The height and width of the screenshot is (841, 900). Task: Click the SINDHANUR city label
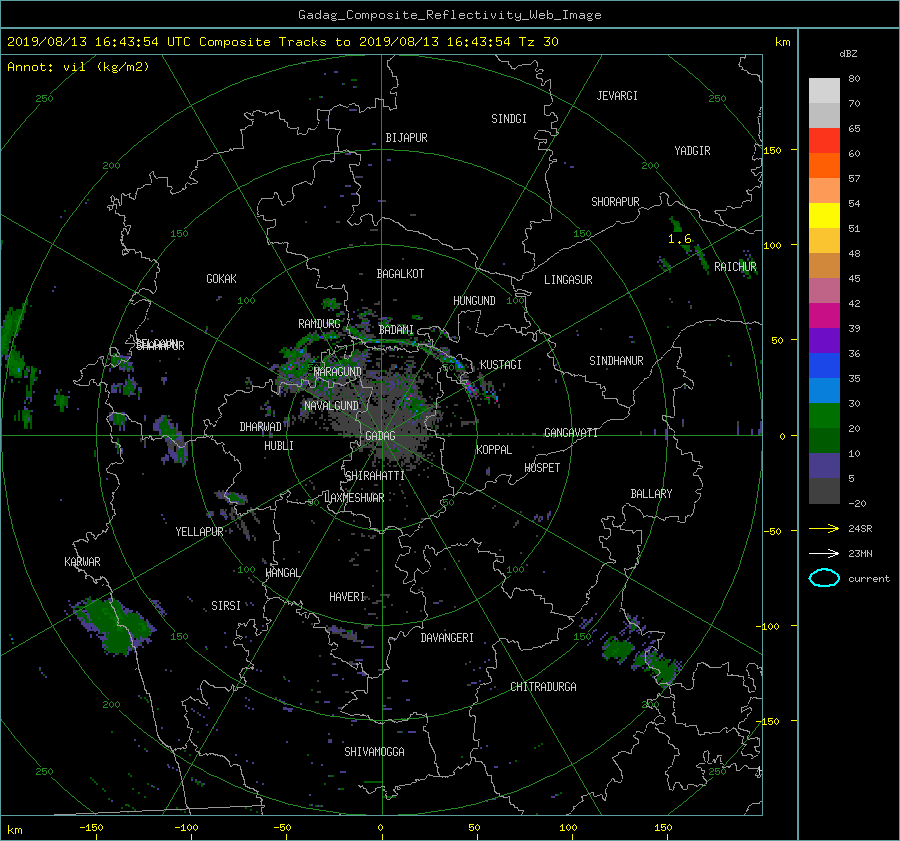click(x=616, y=361)
